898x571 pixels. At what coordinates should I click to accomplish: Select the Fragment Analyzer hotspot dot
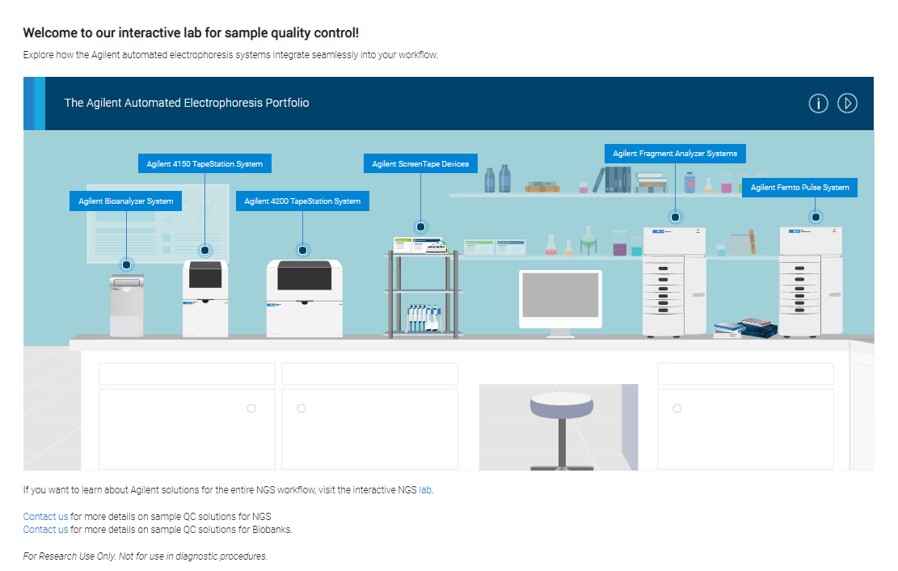(675, 217)
